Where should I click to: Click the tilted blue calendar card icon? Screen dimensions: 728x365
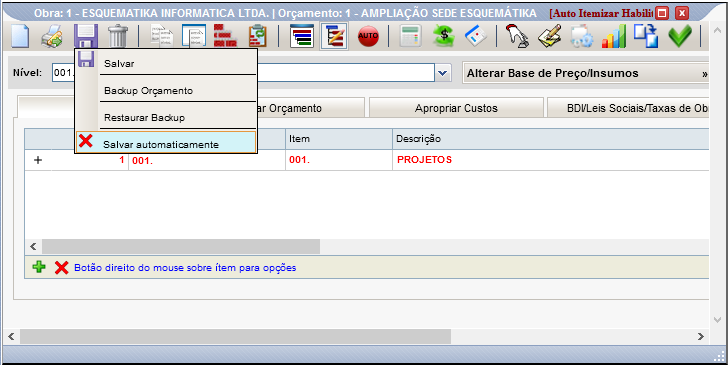tap(476, 36)
